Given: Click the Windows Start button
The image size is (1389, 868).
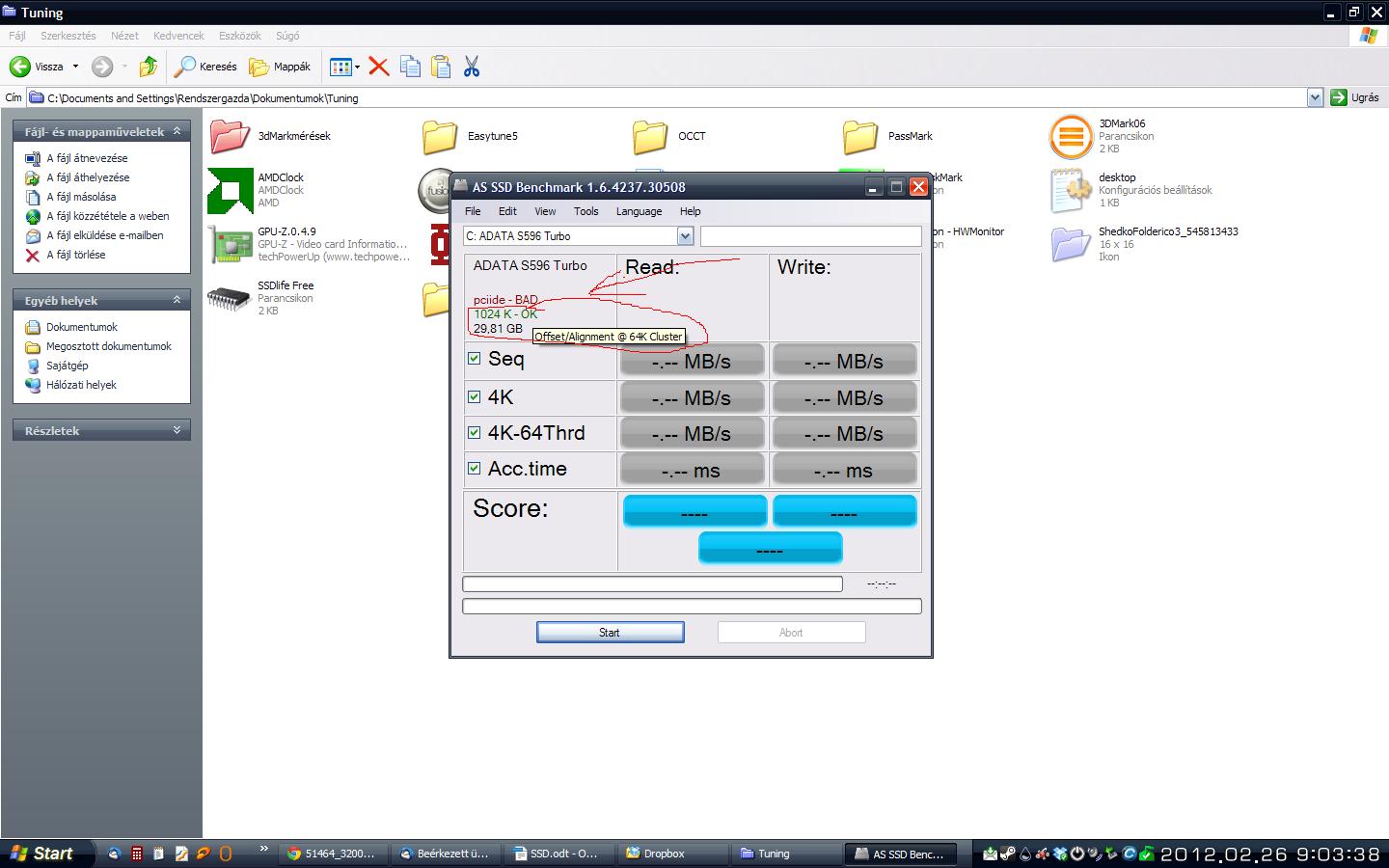Looking at the screenshot, I should pos(47,854).
